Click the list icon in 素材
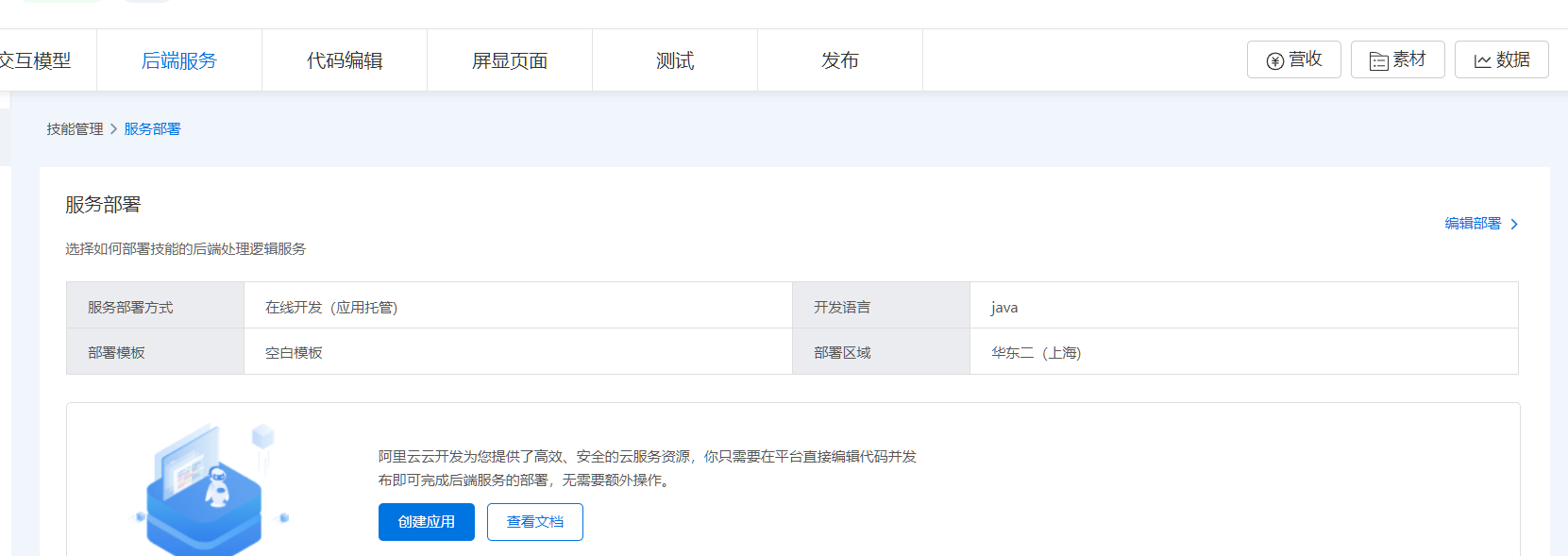Screen dimensions: 1568x556 point(1378,61)
